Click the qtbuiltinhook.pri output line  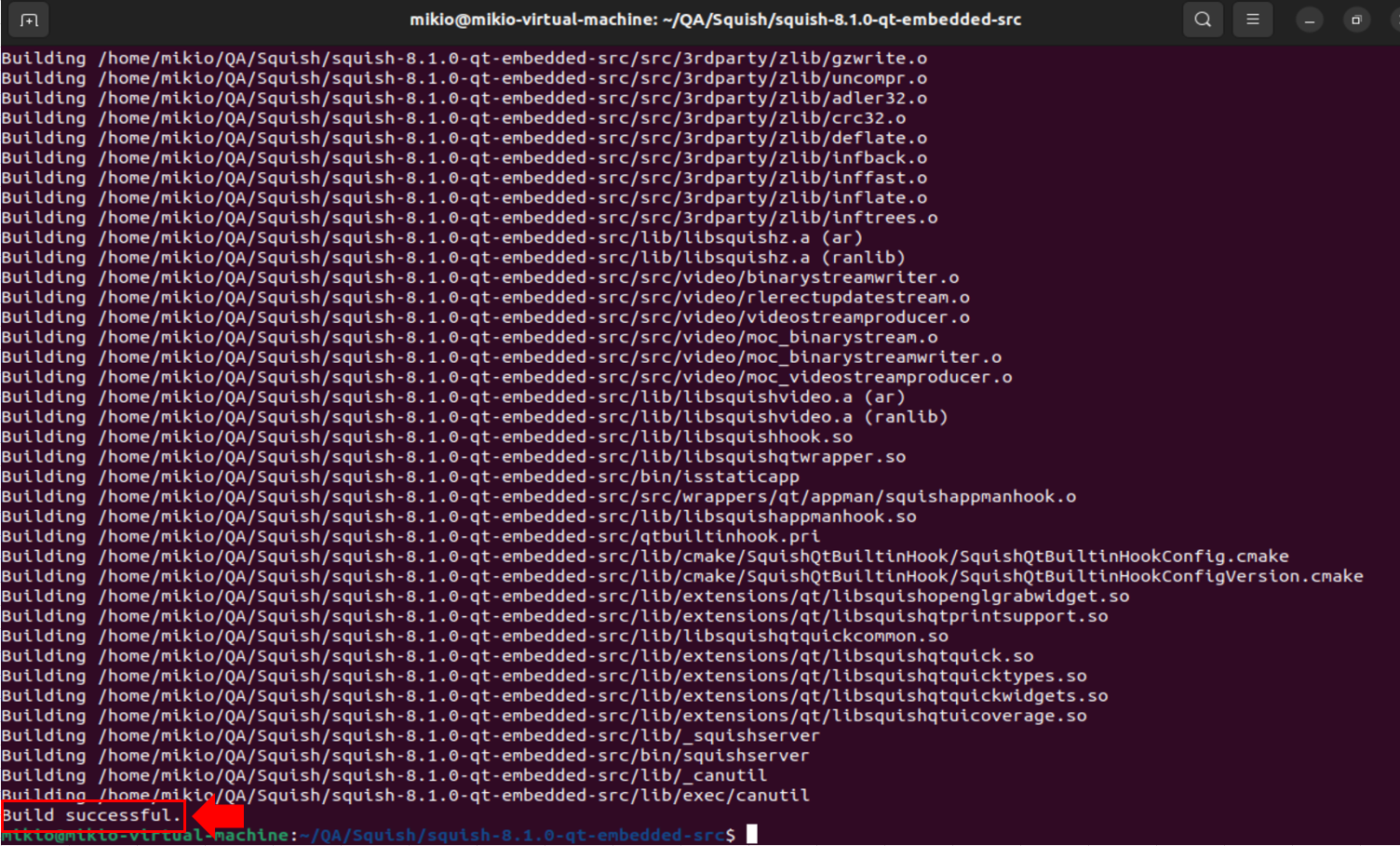pos(411,536)
